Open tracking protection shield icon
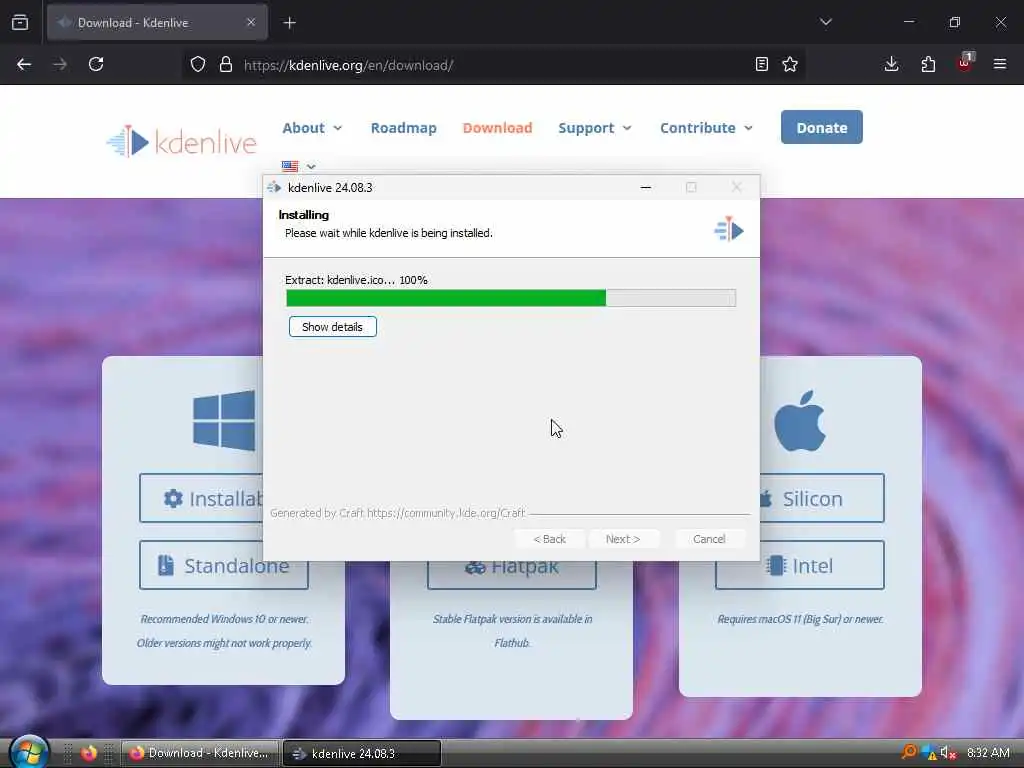This screenshot has width=1024, height=768. [x=198, y=64]
